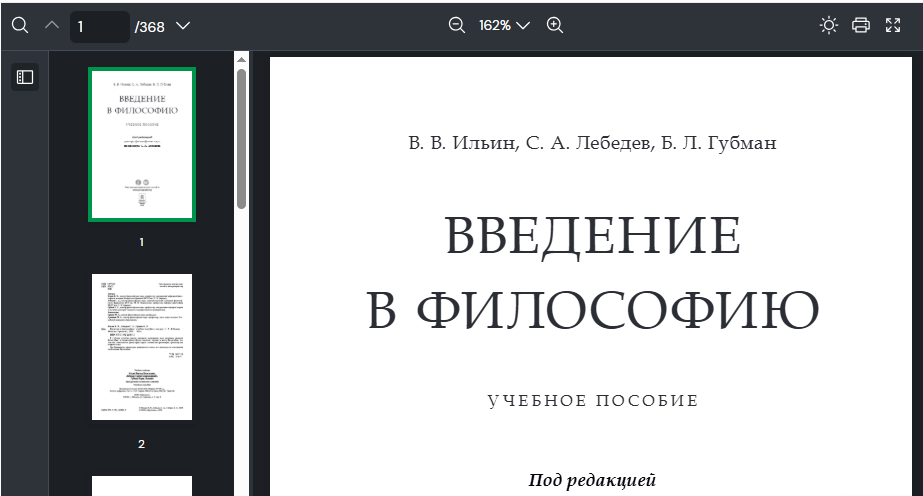Print the document with the printer icon

pyautogui.click(x=861, y=25)
